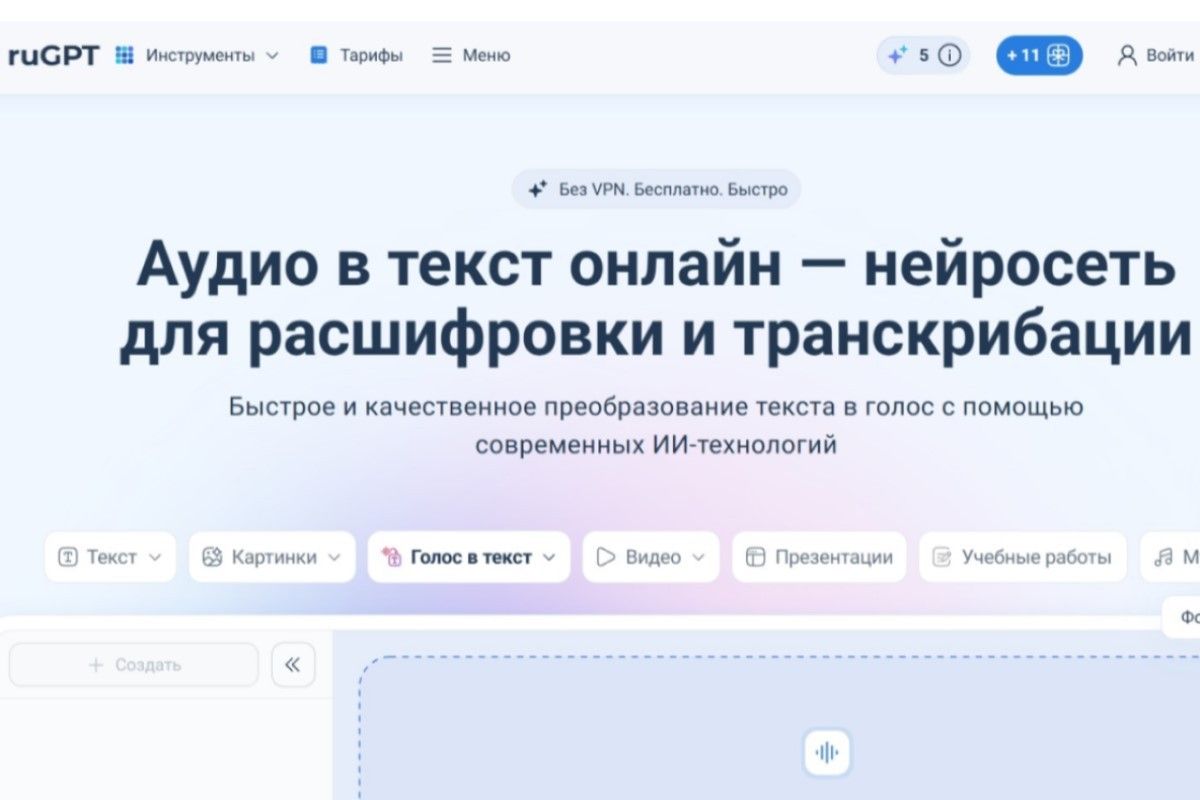Click the Тарифы list icon
This screenshot has width=1200, height=800.
coord(318,55)
